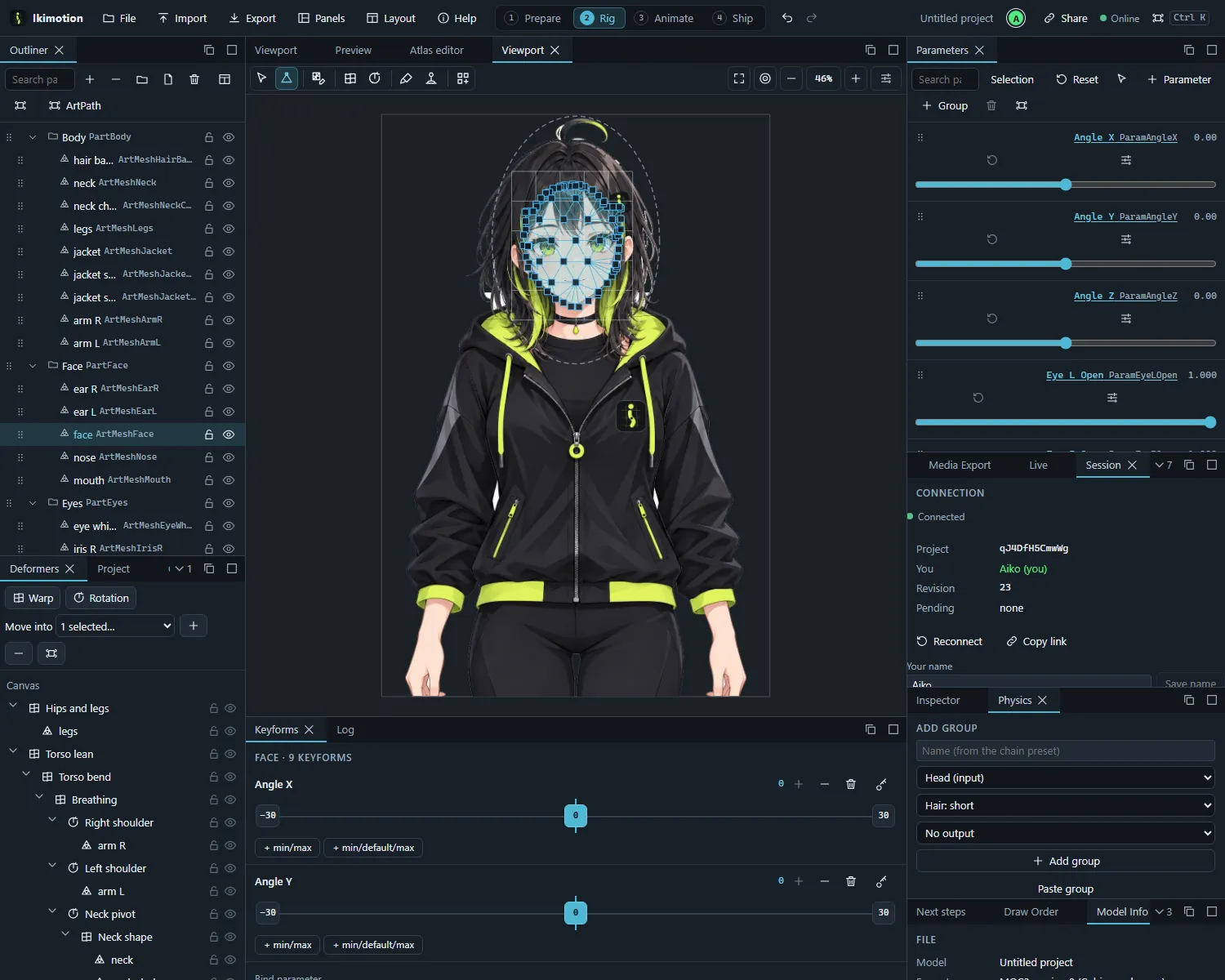Hide the neck ArtMeshNeck layer
This screenshot has width=1225, height=980.
coord(229,183)
